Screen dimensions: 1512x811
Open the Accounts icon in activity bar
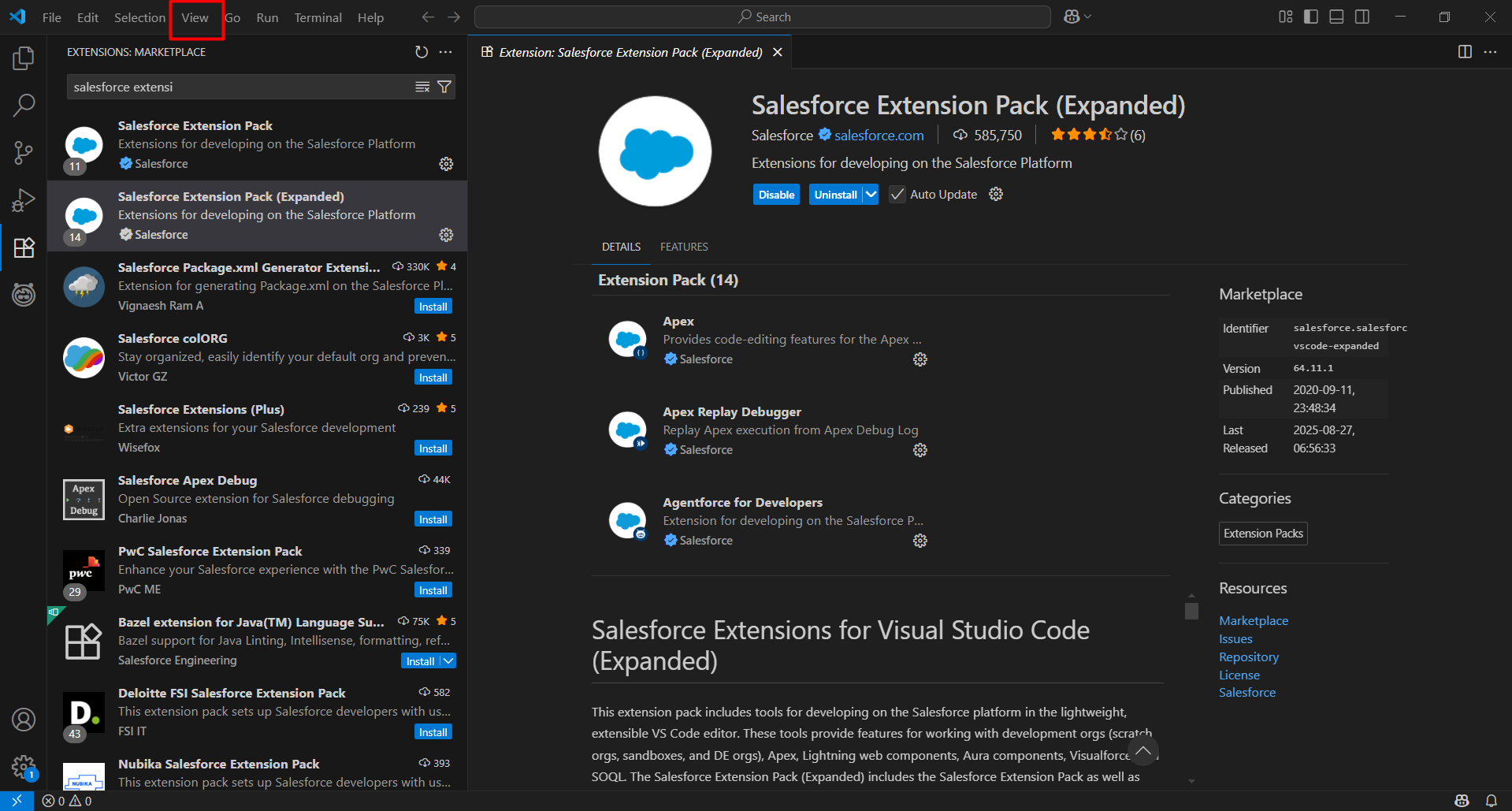(24, 720)
